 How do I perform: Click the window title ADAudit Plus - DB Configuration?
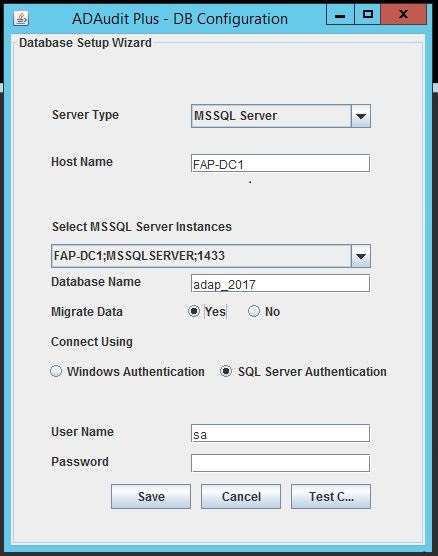coord(180,19)
